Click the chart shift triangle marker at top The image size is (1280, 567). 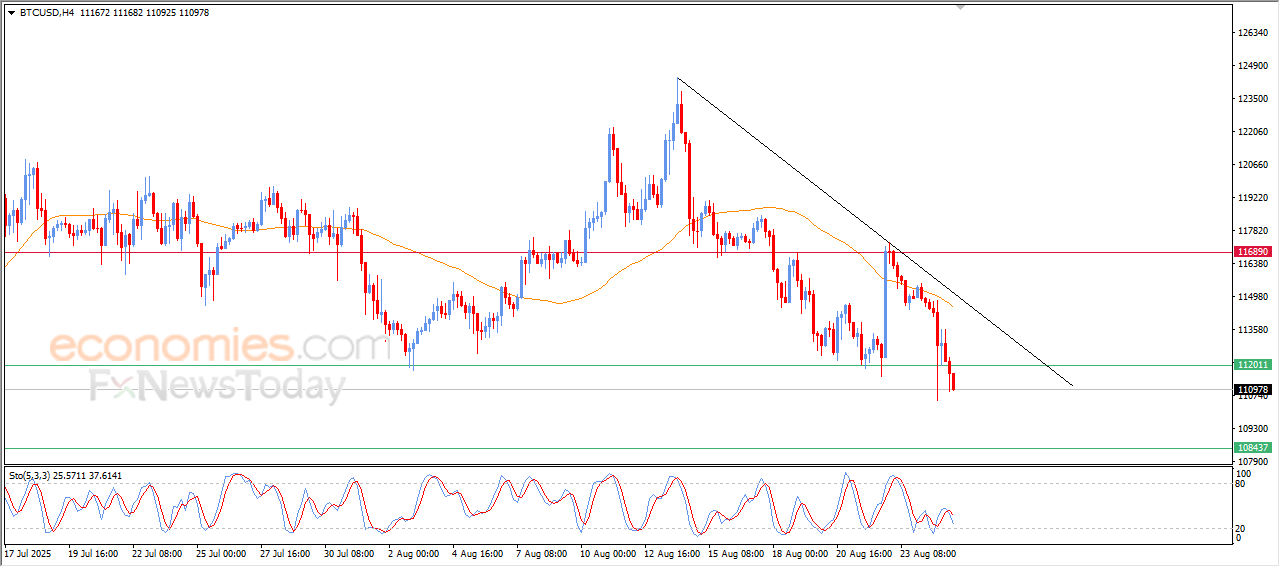tap(961, 8)
